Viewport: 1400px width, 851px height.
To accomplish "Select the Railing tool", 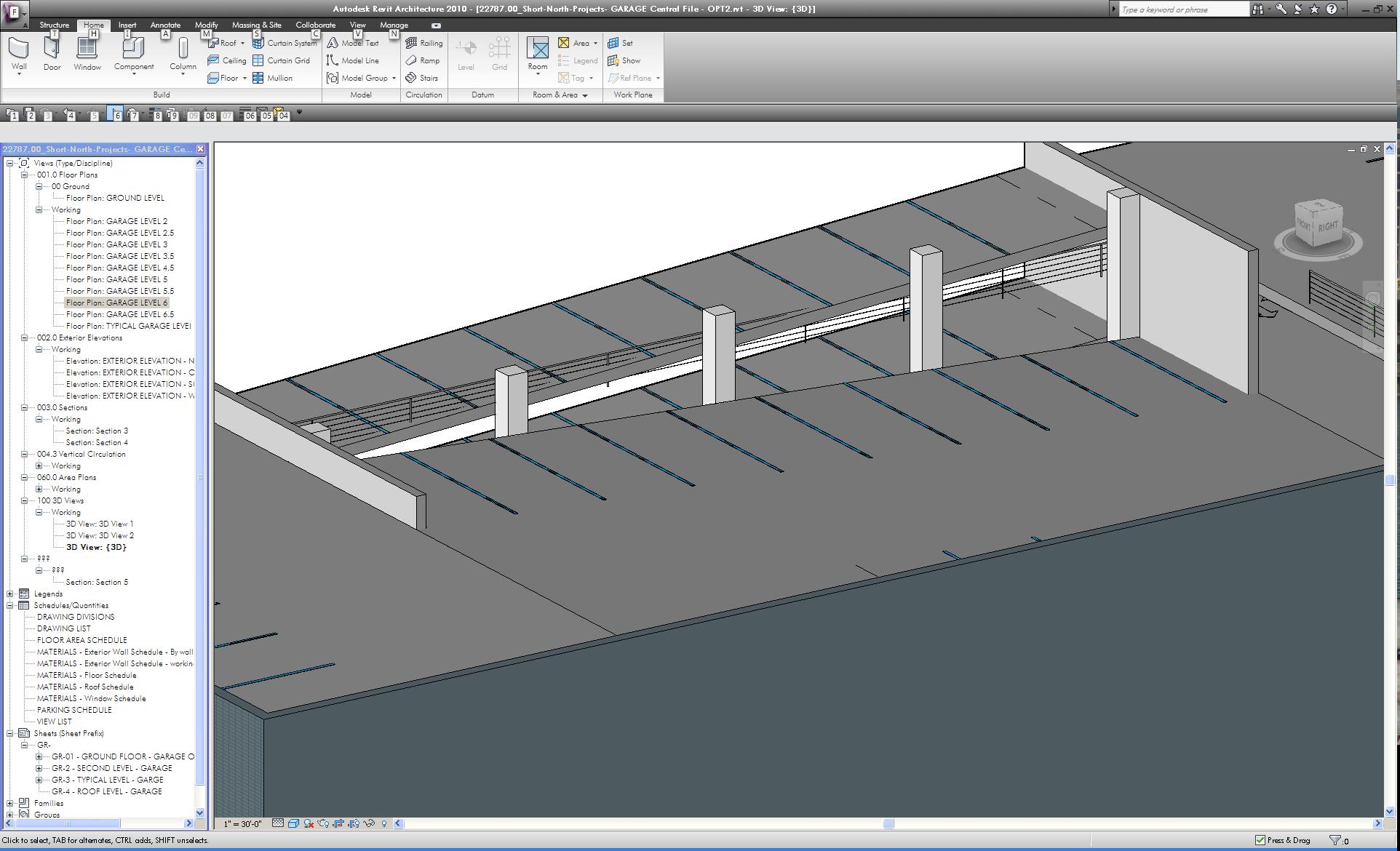I will [x=424, y=43].
